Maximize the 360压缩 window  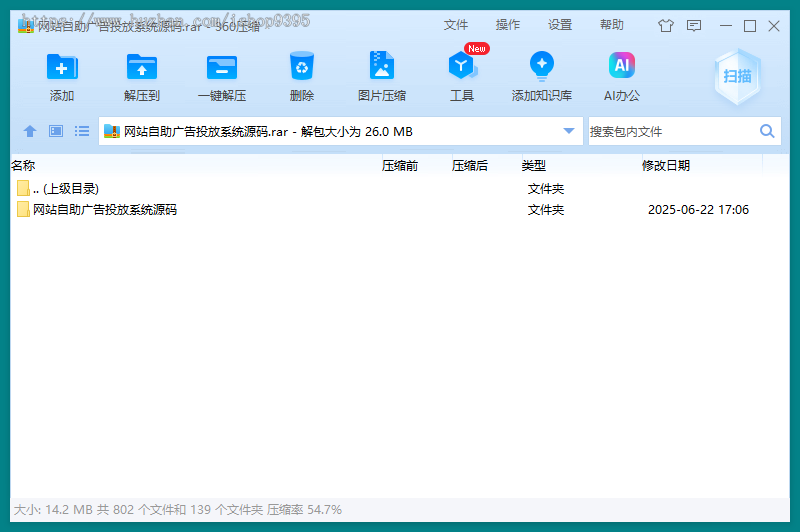point(750,26)
